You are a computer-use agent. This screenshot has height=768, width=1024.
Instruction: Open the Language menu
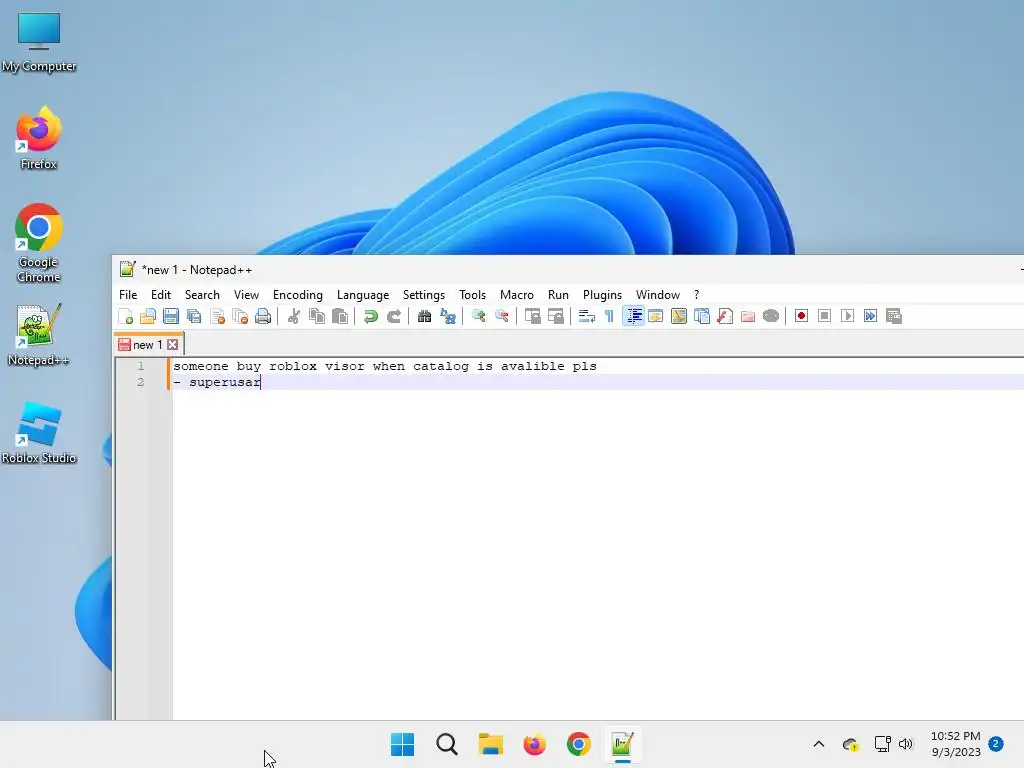(363, 295)
